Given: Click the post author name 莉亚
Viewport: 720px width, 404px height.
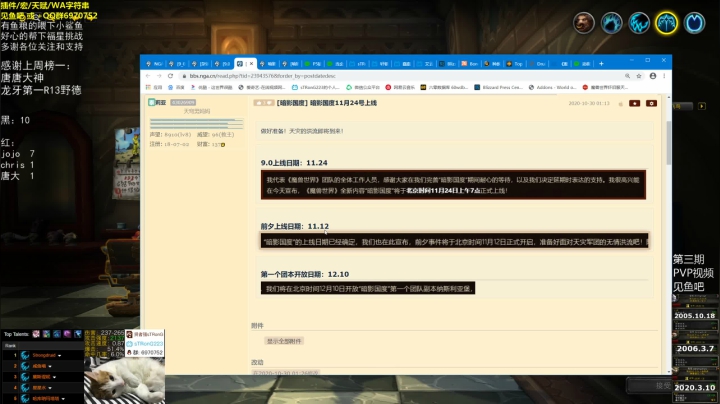Looking at the screenshot, I should click(x=160, y=102).
